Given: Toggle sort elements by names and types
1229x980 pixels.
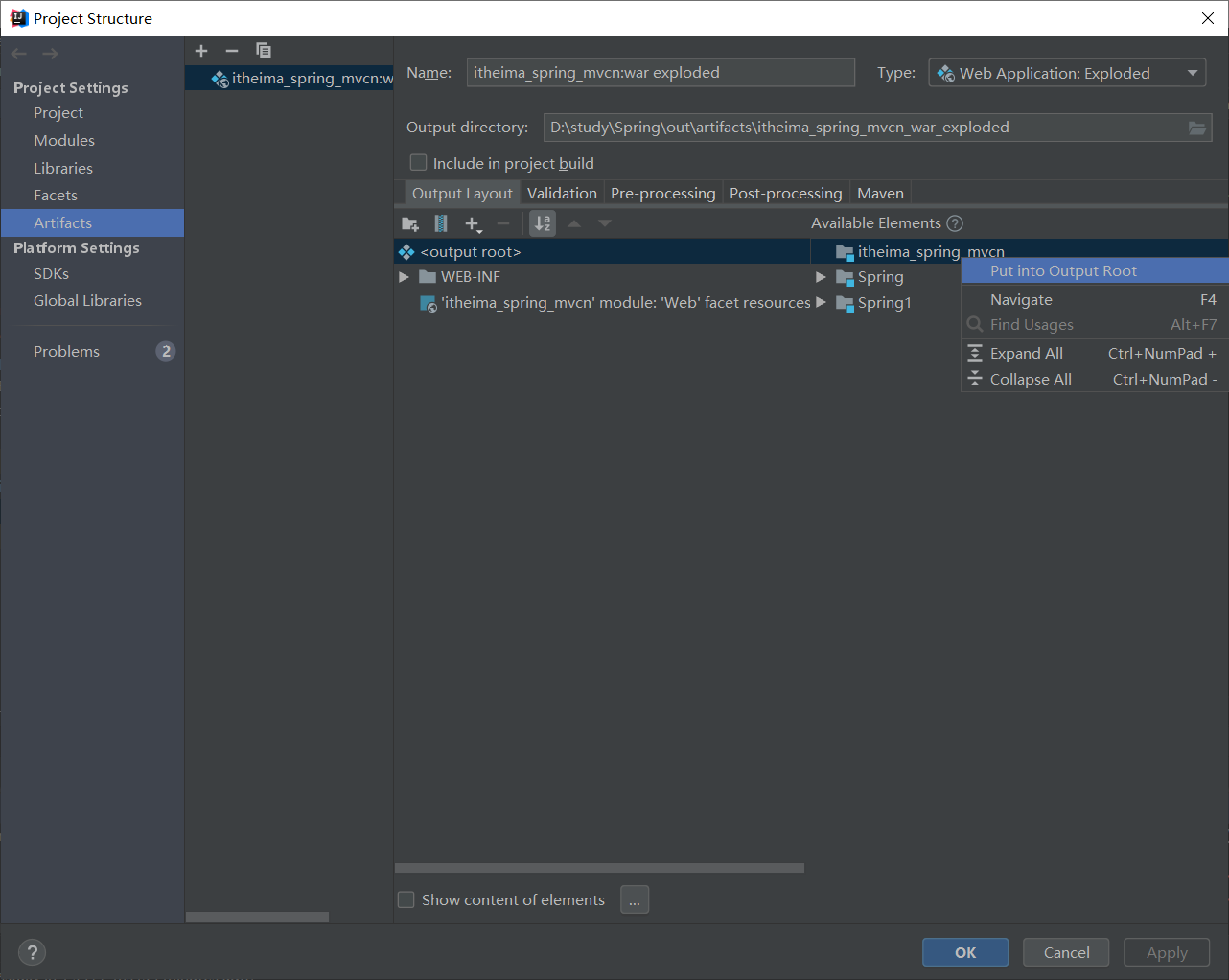Looking at the screenshot, I should tap(543, 223).
